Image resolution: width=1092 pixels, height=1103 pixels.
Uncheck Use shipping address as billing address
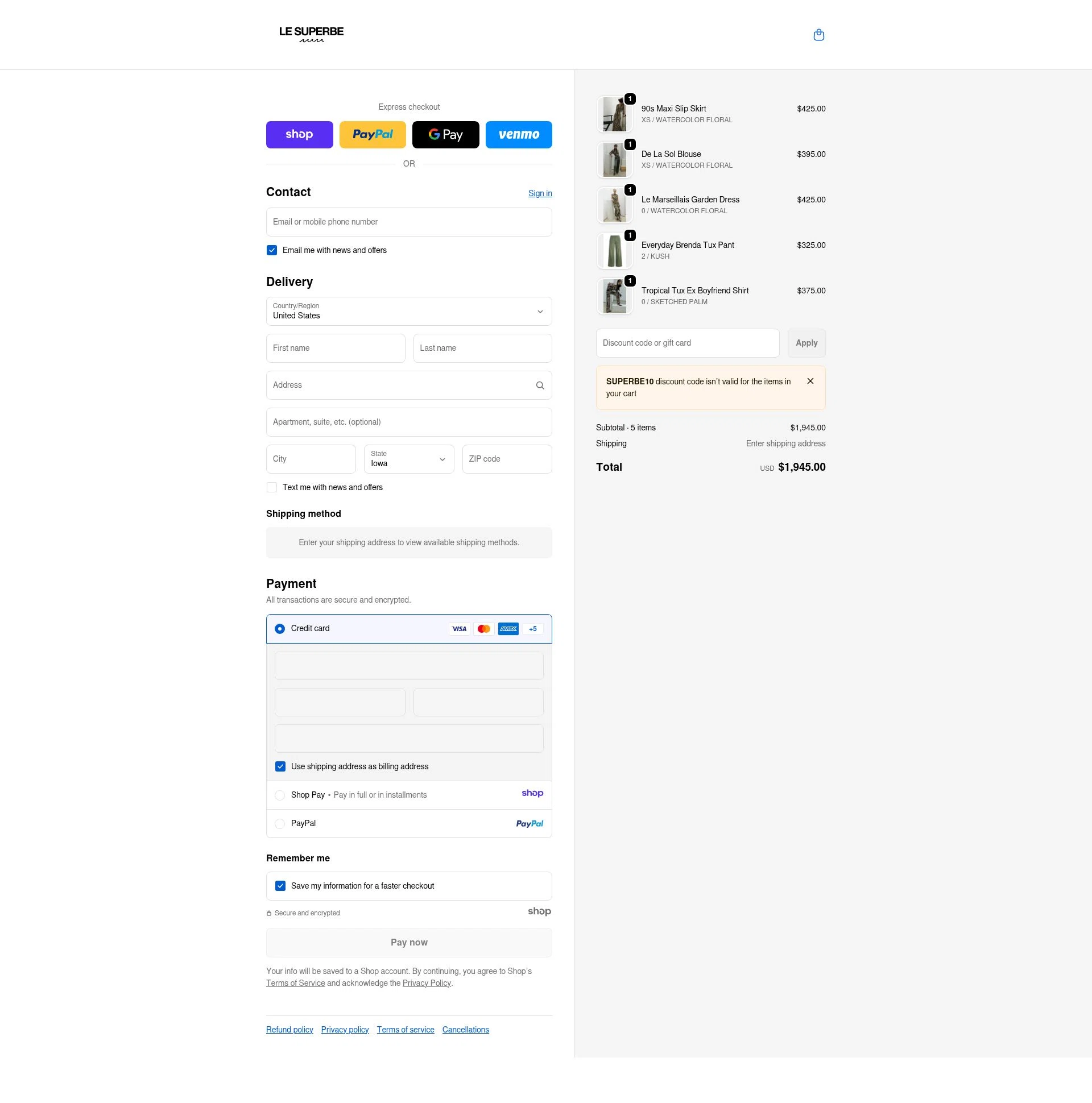tap(280, 766)
